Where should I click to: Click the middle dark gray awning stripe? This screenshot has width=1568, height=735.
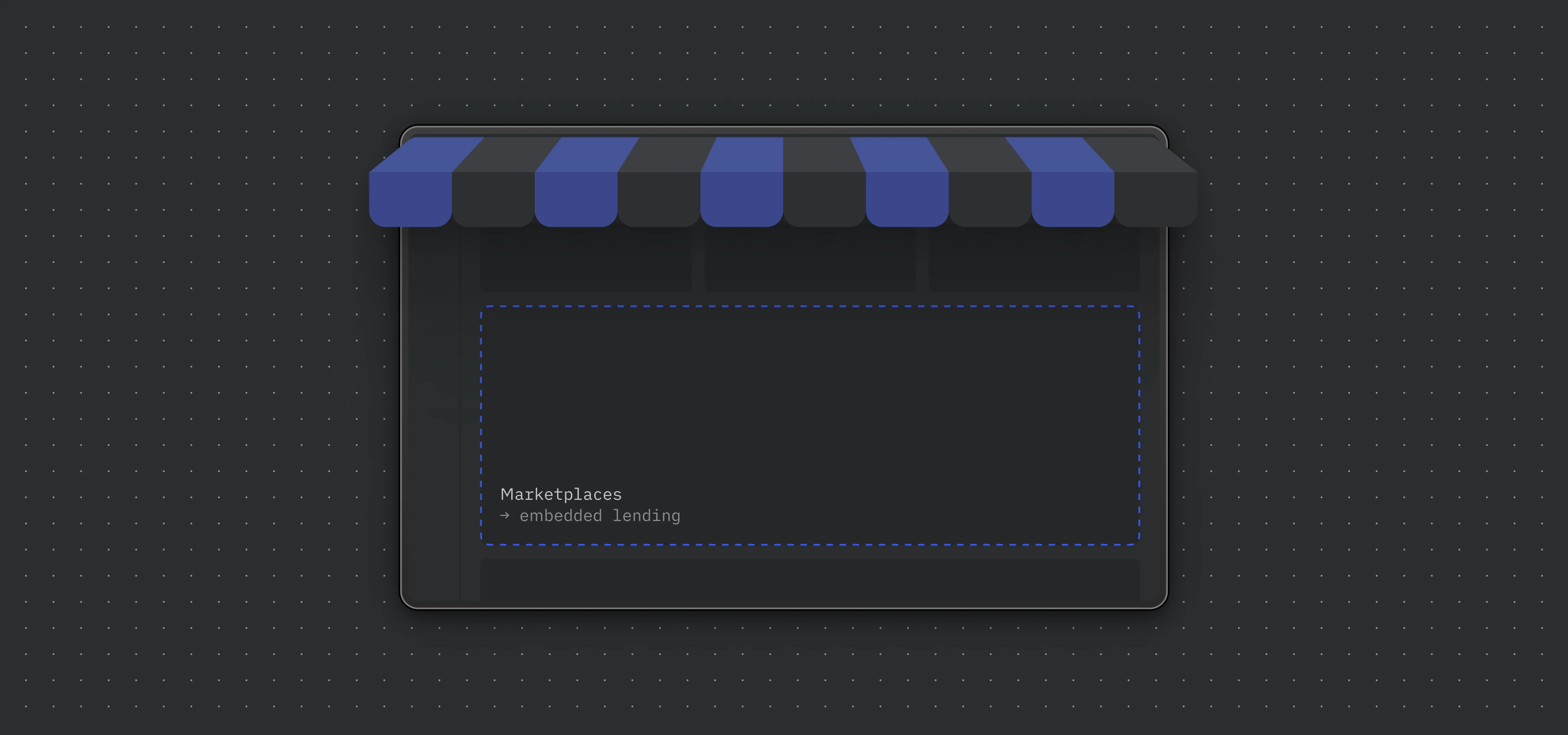point(824,198)
